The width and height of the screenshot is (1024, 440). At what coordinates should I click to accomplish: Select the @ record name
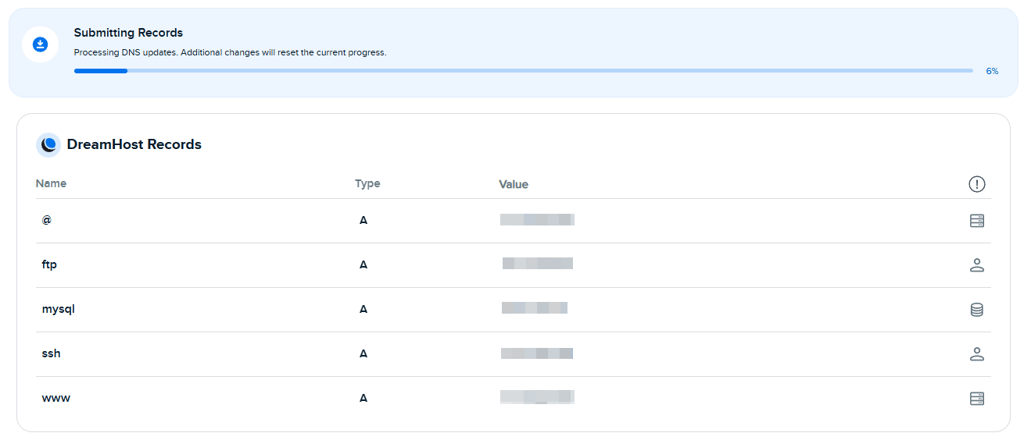point(46,220)
